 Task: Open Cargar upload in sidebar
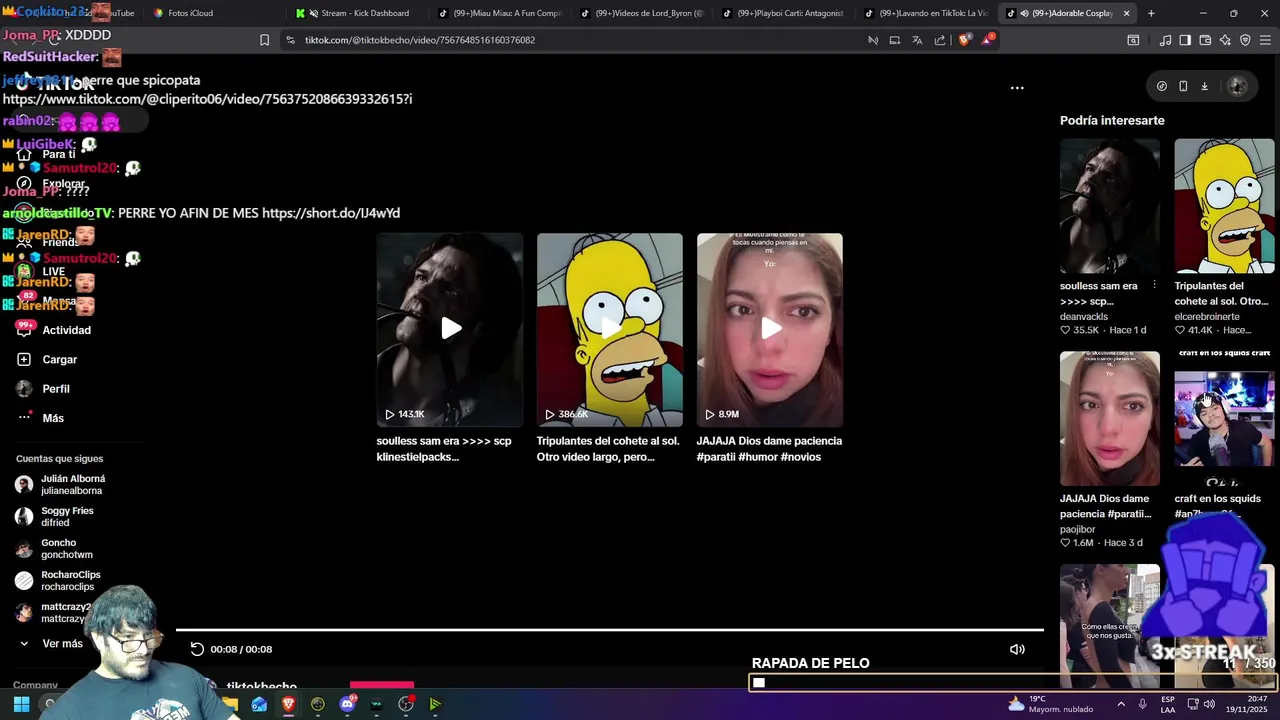(x=48, y=359)
